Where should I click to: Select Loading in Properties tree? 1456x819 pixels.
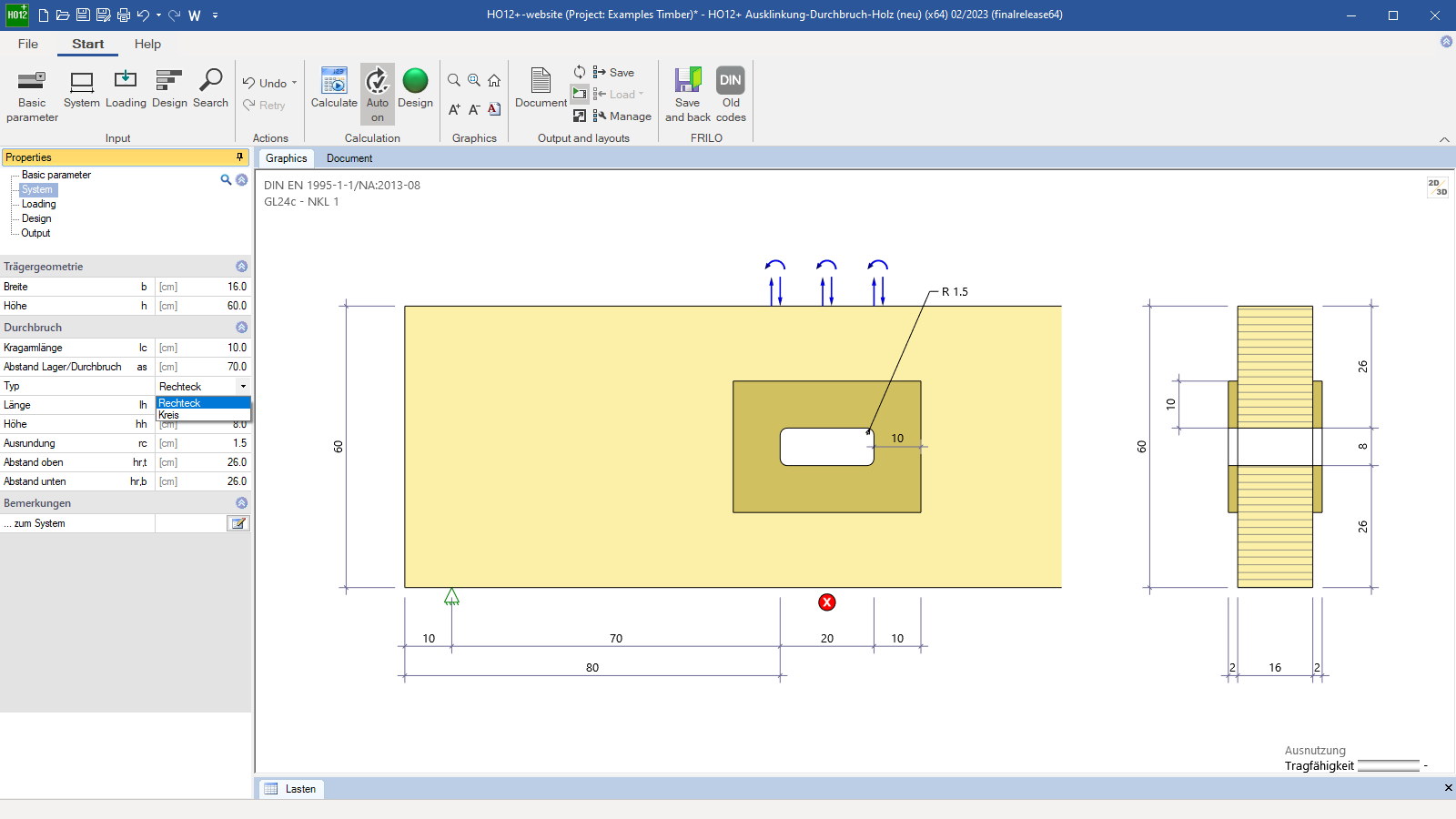coord(39,204)
